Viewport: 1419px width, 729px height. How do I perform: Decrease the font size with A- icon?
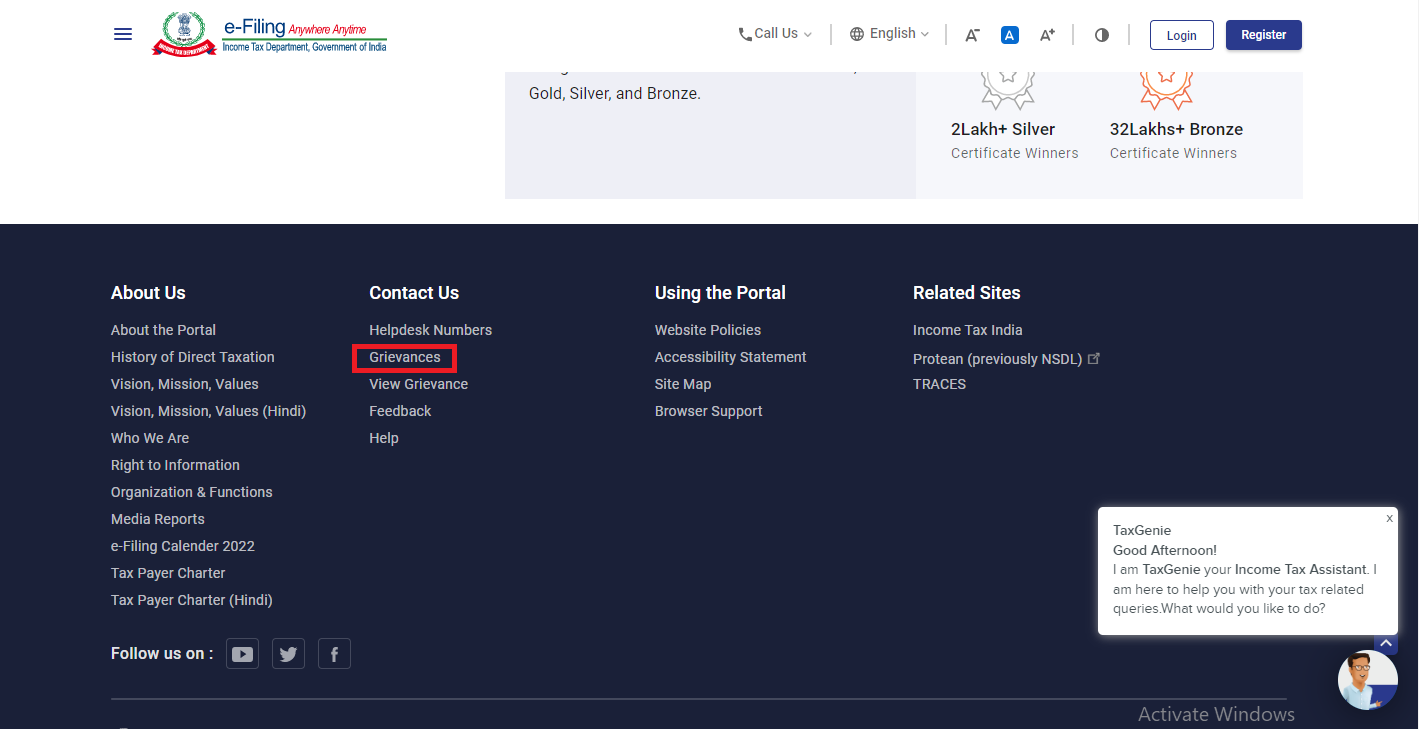[972, 35]
